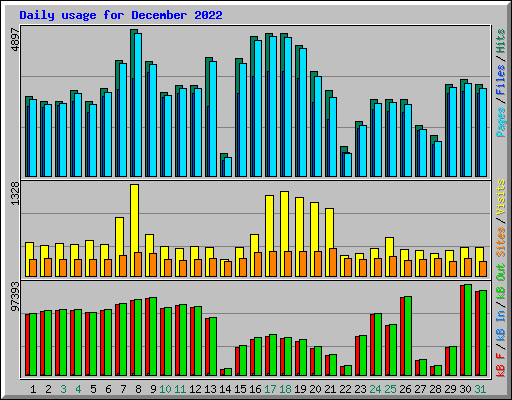Click day 28 on the x-axis
Viewport: 512px width, 400px height.
tap(435, 389)
